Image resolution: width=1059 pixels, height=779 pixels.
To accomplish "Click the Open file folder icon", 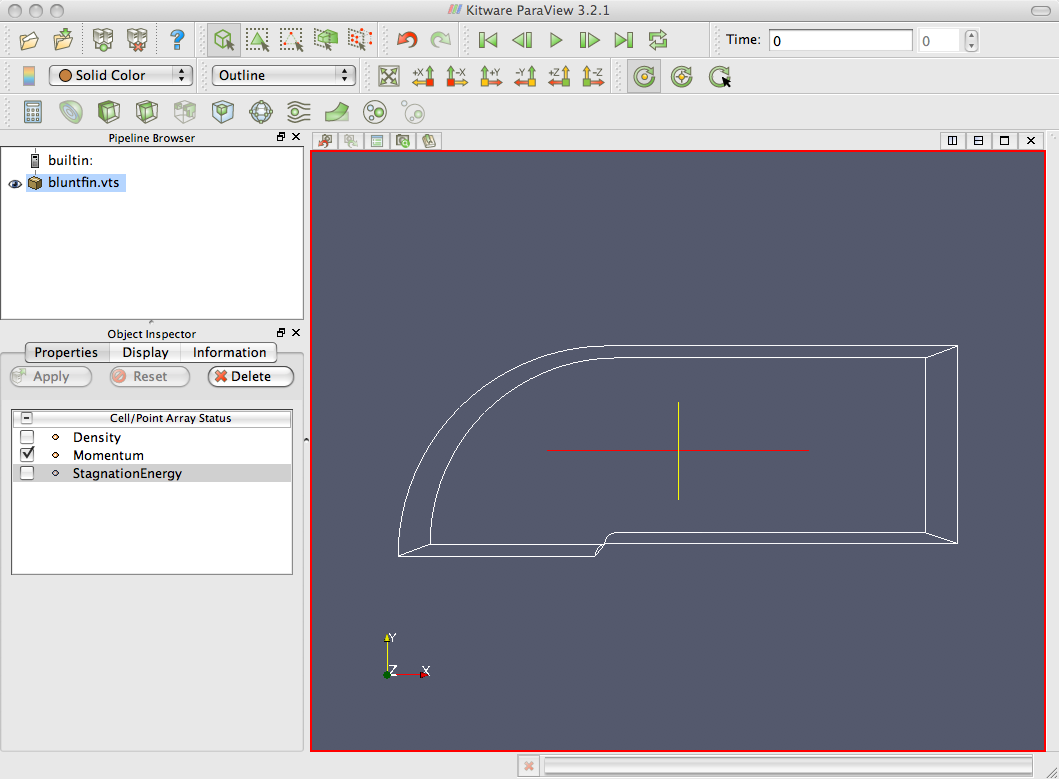I will (x=29, y=40).
